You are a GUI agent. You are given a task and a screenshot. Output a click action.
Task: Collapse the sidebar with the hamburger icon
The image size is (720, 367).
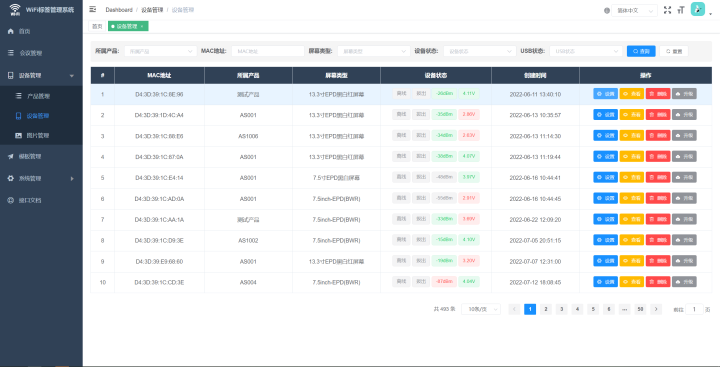coord(93,10)
